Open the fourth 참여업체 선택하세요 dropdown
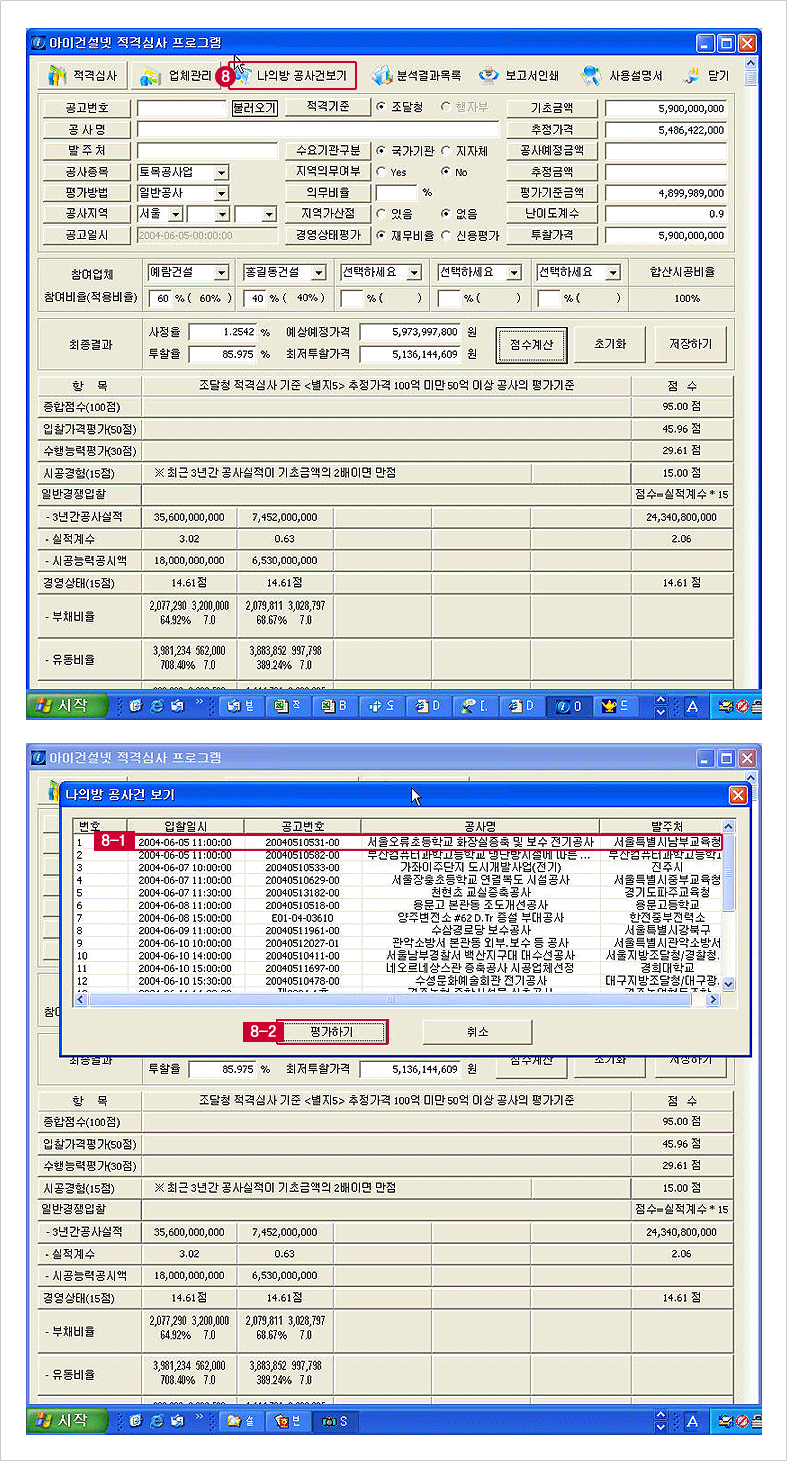This screenshot has height=1461, width=787. [x=513, y=272]
